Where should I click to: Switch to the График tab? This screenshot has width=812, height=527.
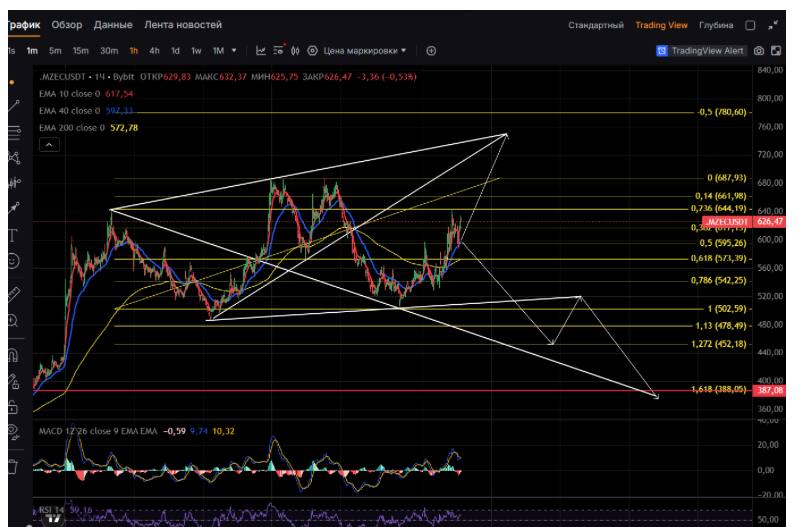(24, 25)
